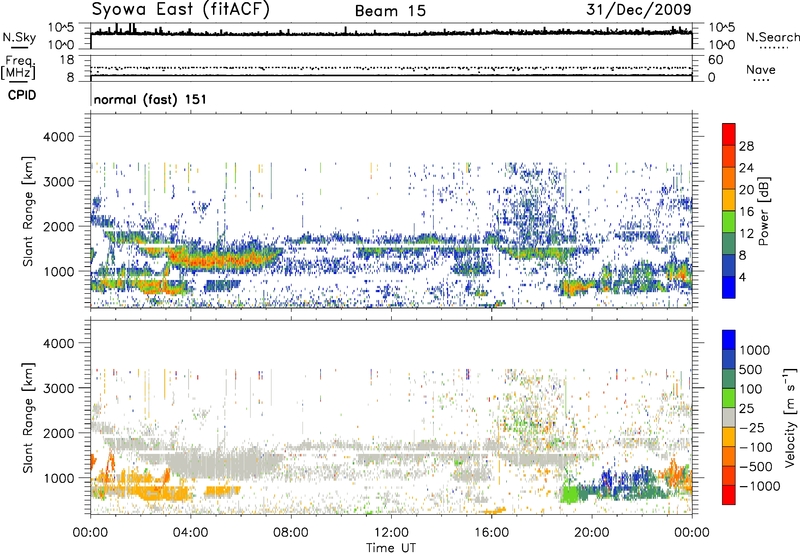Viewport: 800px width, 554px height.
Task: Click the 'normal (fast) 151' text
Action: coord(150,99)
